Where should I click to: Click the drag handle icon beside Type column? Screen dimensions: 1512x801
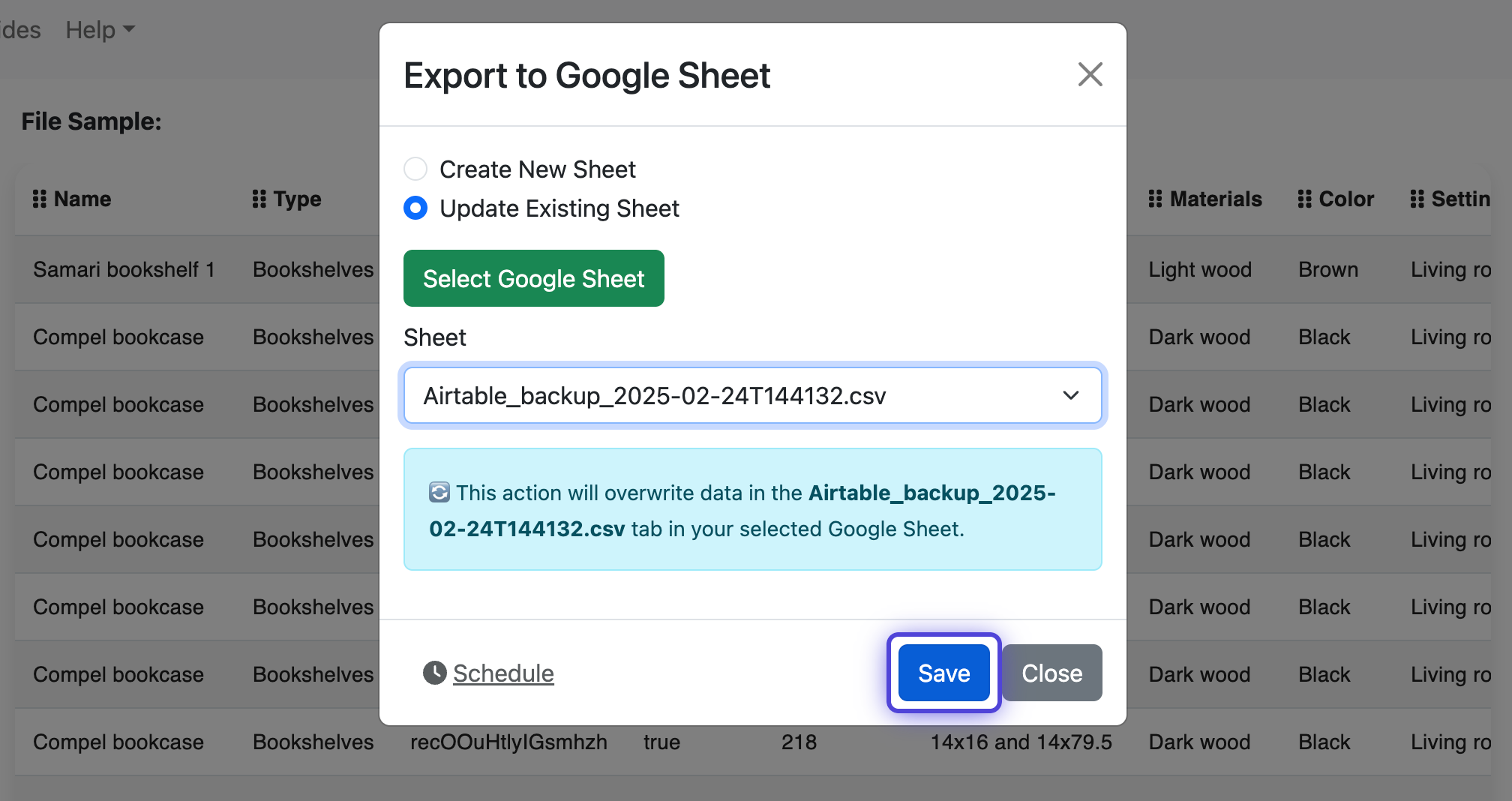(259, 199)
